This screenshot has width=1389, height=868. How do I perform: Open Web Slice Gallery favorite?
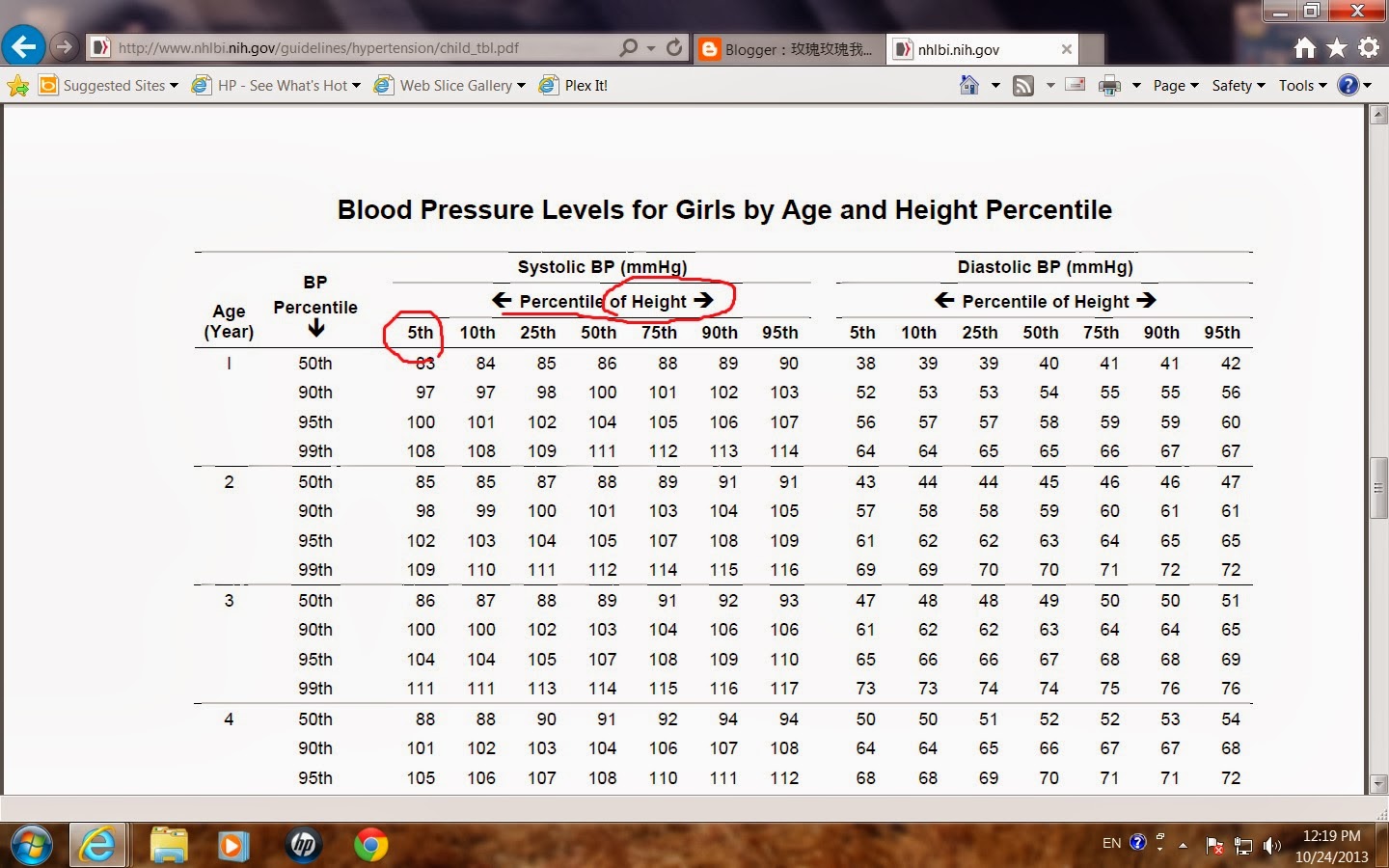click(x=449, y=86)
